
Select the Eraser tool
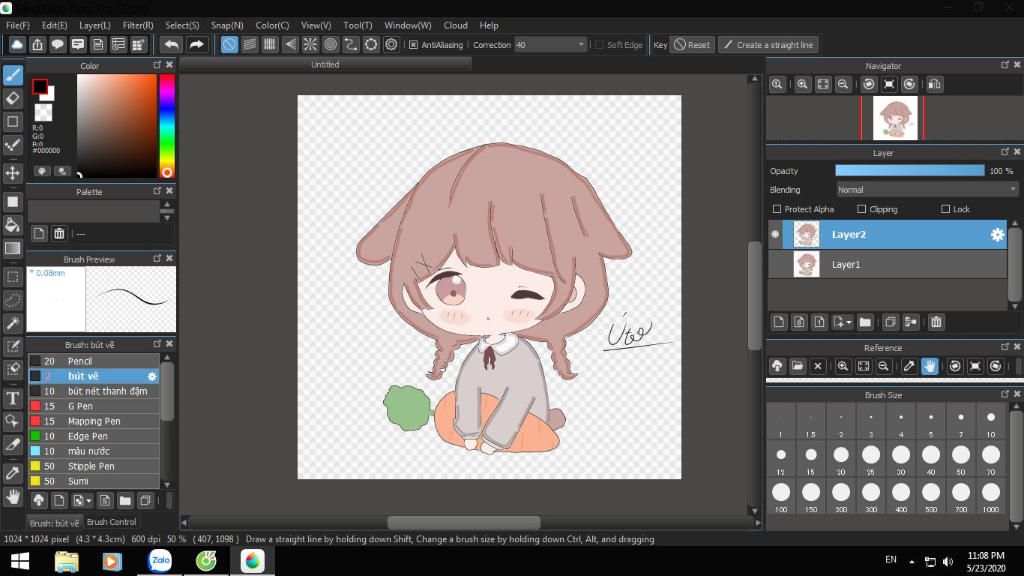[x=12, y=98]
